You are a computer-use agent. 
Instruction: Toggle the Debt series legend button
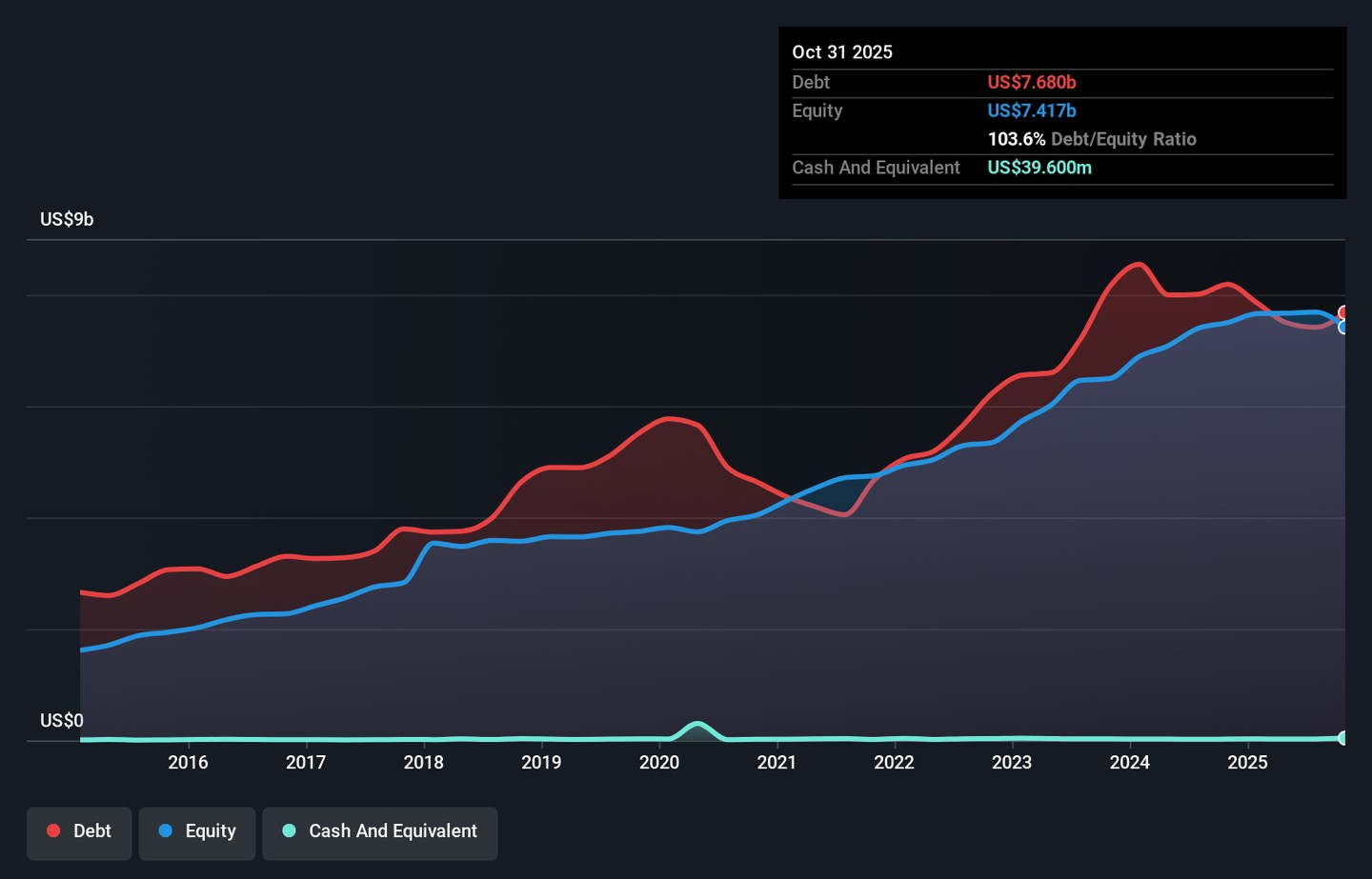point(79,833)
